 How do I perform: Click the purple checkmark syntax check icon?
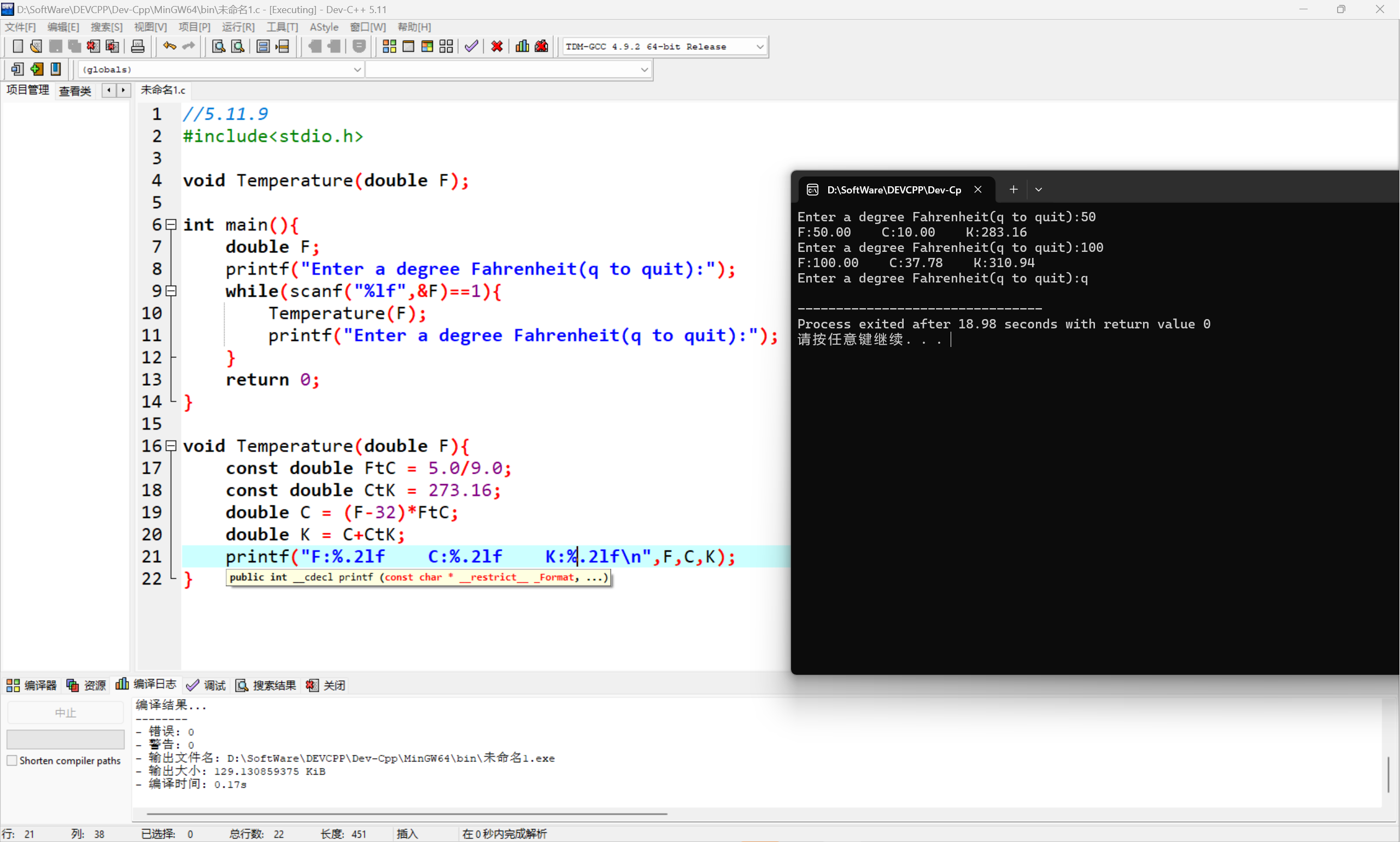click(x=471, y=46)
